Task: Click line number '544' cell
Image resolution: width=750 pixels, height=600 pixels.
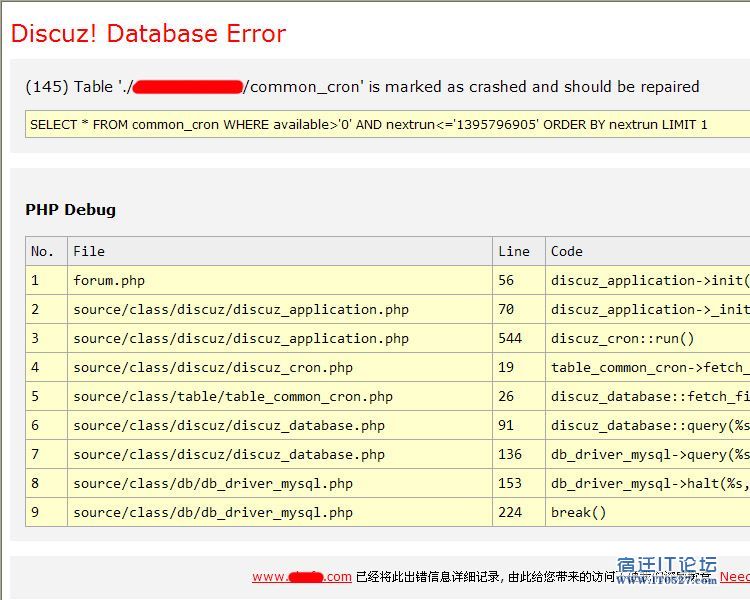Action: [519, 338]
